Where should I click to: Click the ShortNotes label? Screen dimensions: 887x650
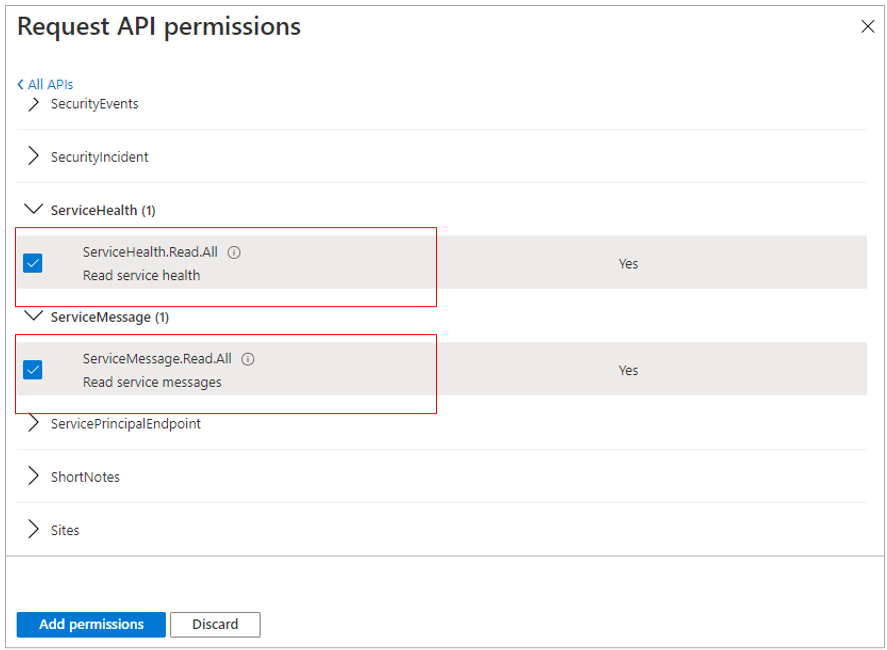click(x=85, y=477)
